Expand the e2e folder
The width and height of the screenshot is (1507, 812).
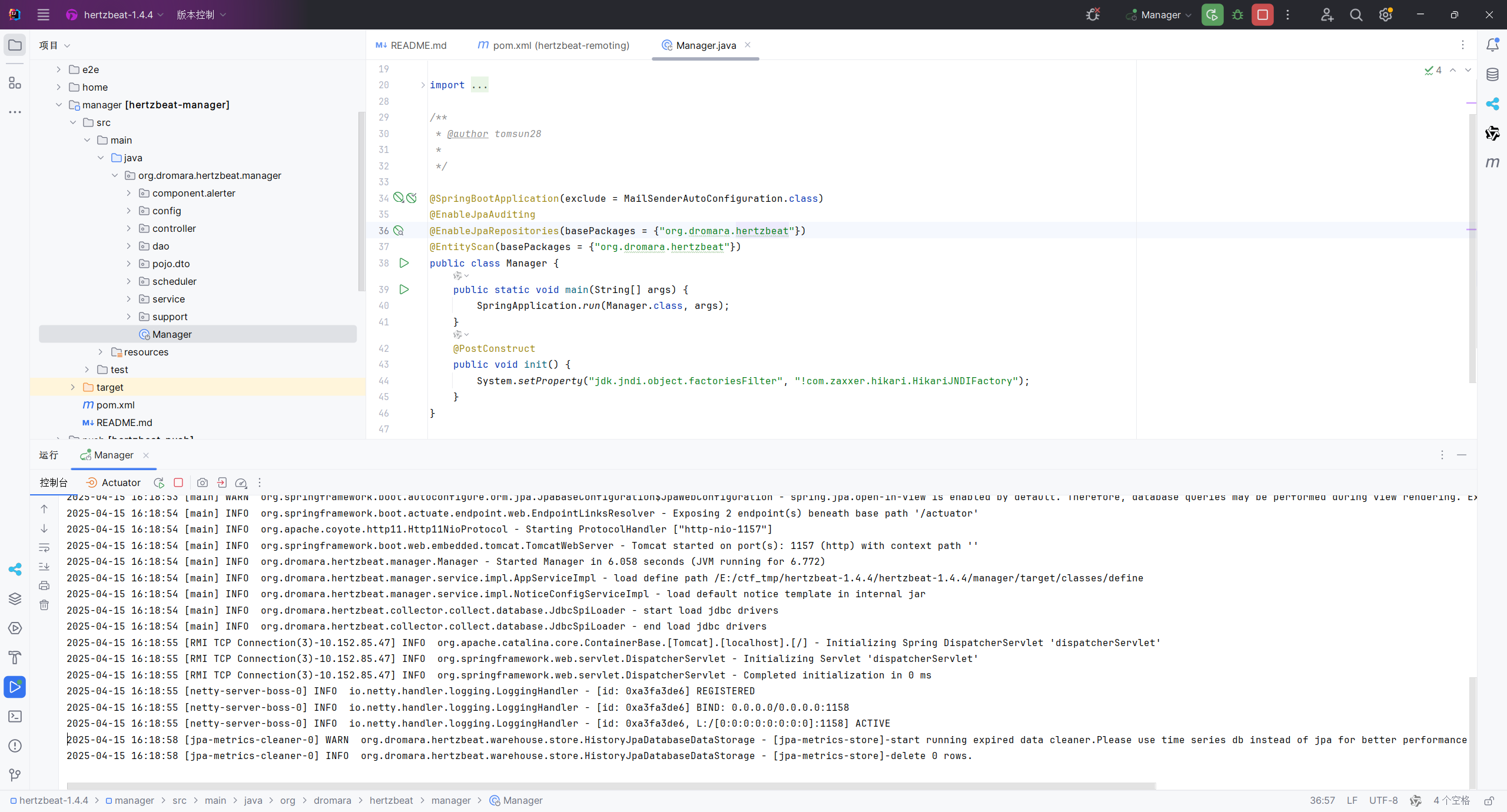[58, 69]
